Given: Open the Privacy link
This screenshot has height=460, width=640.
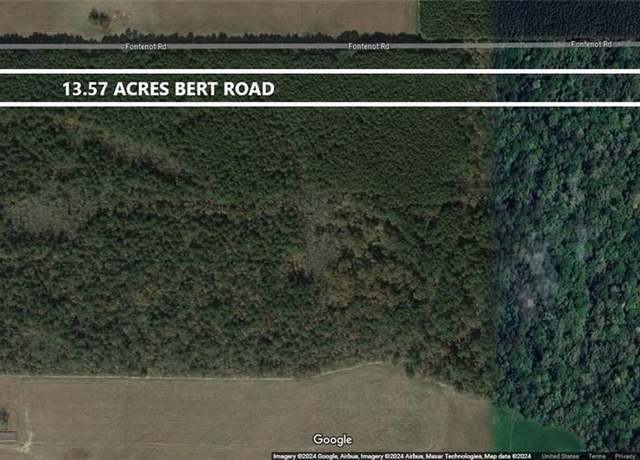Looking at the screenshot, I should 624,456.
